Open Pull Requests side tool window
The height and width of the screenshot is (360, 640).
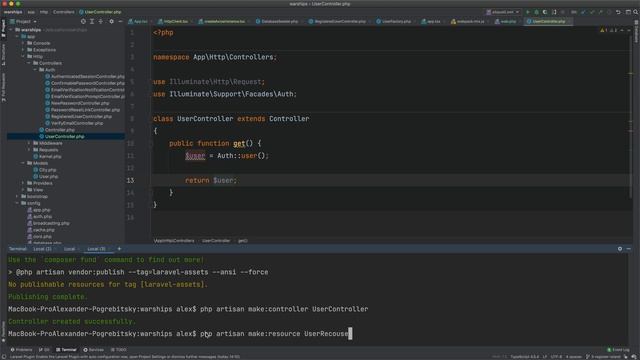[x=3, y=87]
